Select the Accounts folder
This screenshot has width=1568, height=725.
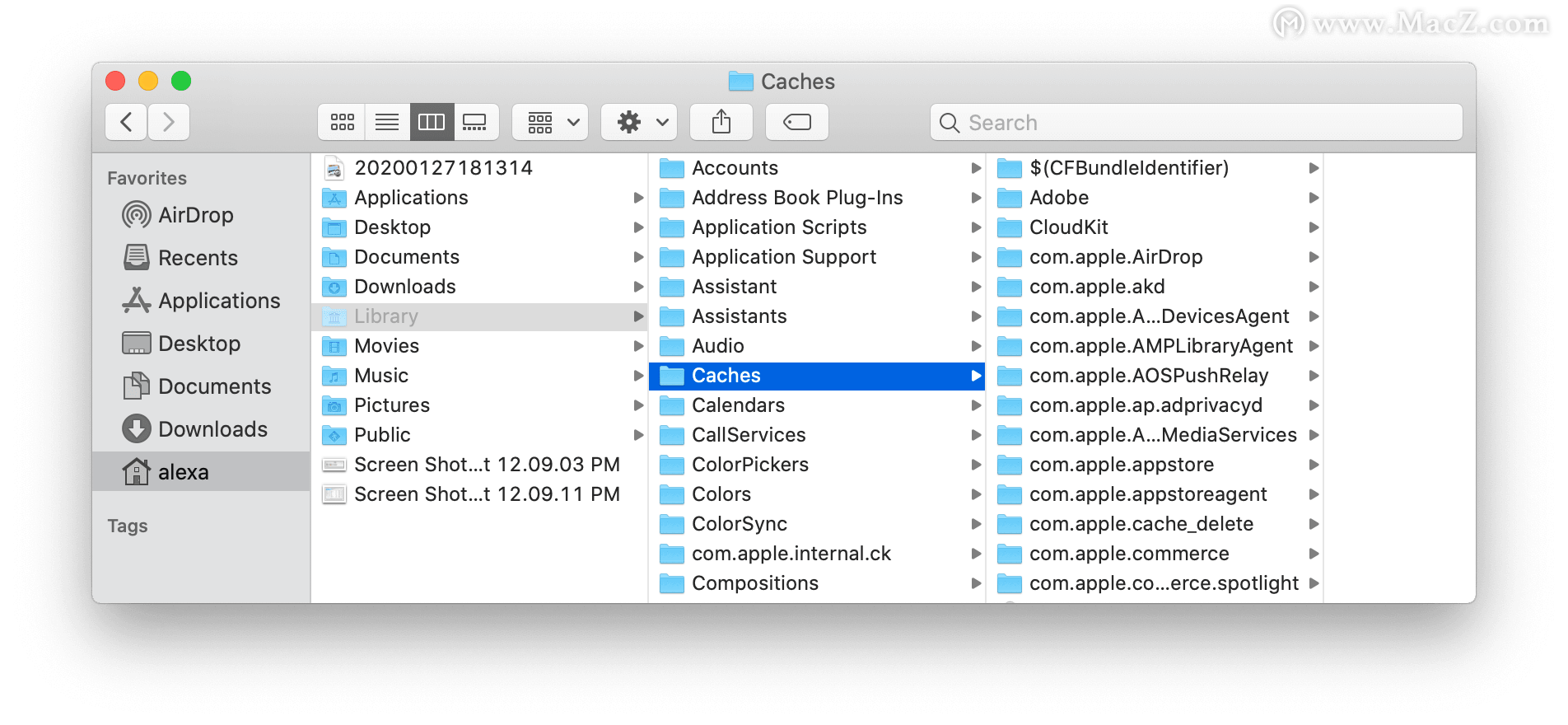817,168
